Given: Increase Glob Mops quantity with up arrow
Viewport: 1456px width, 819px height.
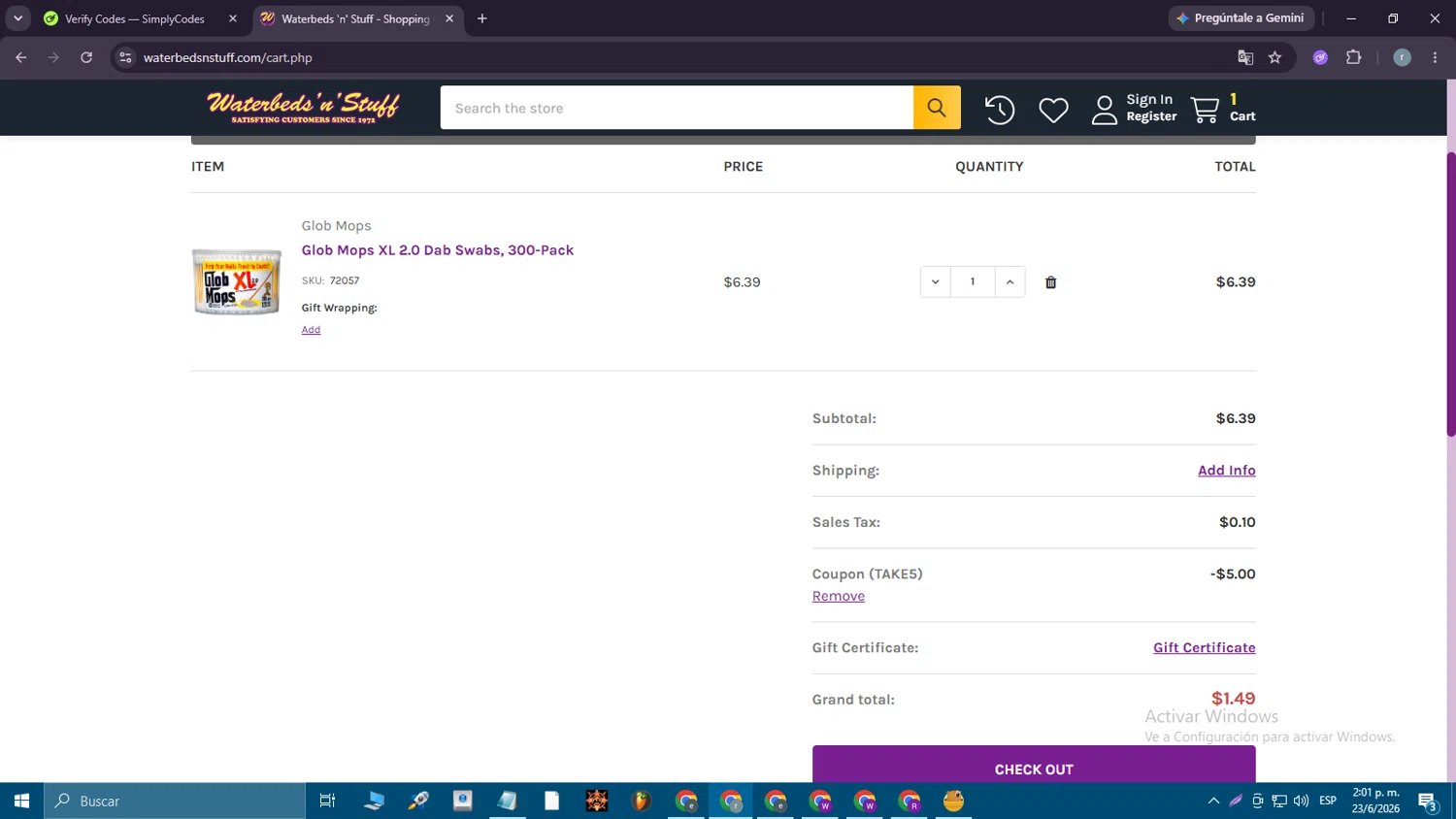Looking at the screenshot, I should pos(1009,282).
